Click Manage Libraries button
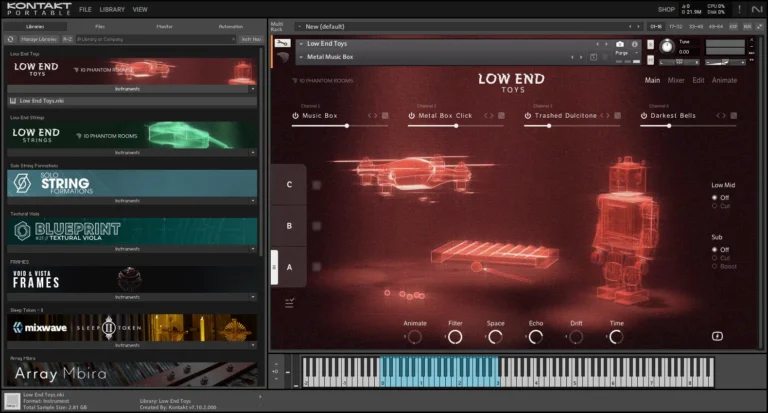This screenshot has height=413, width=768. [x=39, y=39]
